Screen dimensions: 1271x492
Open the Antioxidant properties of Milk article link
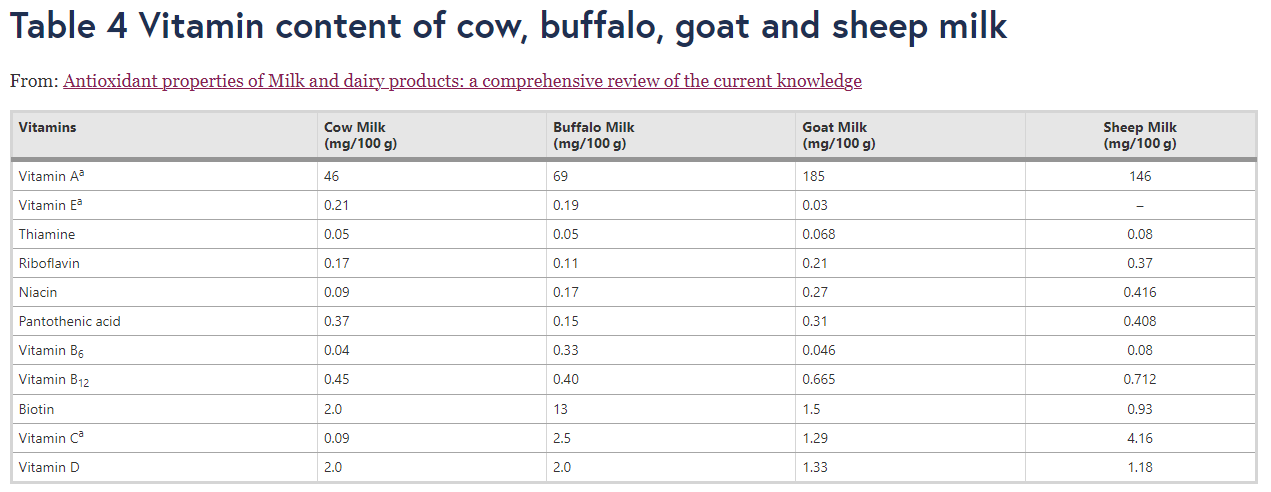(x=462, y=81)
